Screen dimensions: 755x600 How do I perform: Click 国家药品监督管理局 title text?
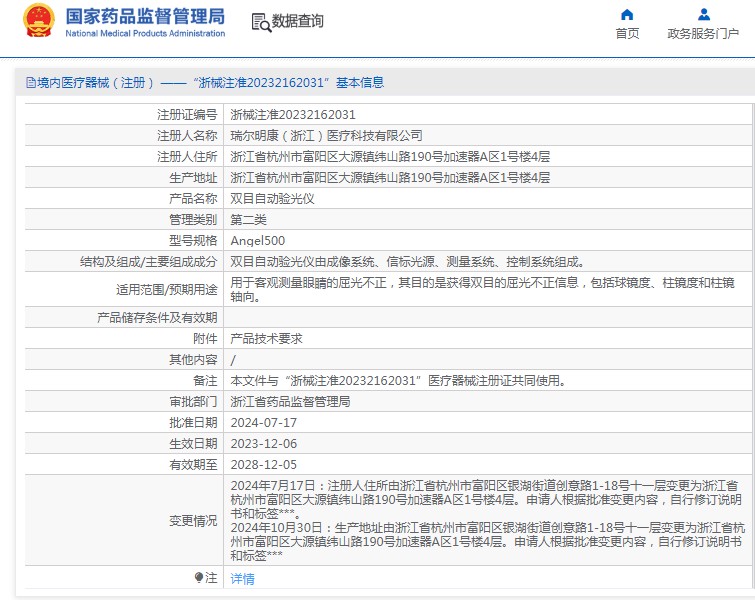(x=145, y=16)
